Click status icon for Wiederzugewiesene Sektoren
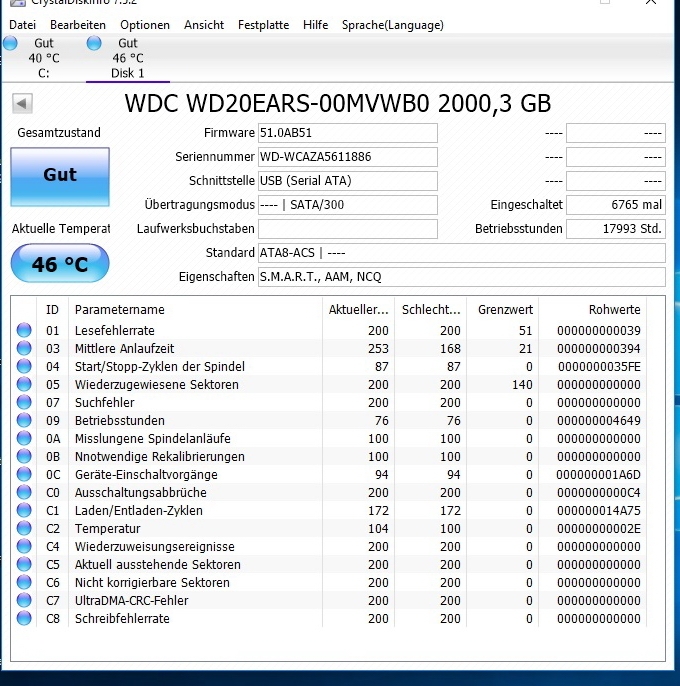The image size is (680, 686). click(x=24, y=384)
